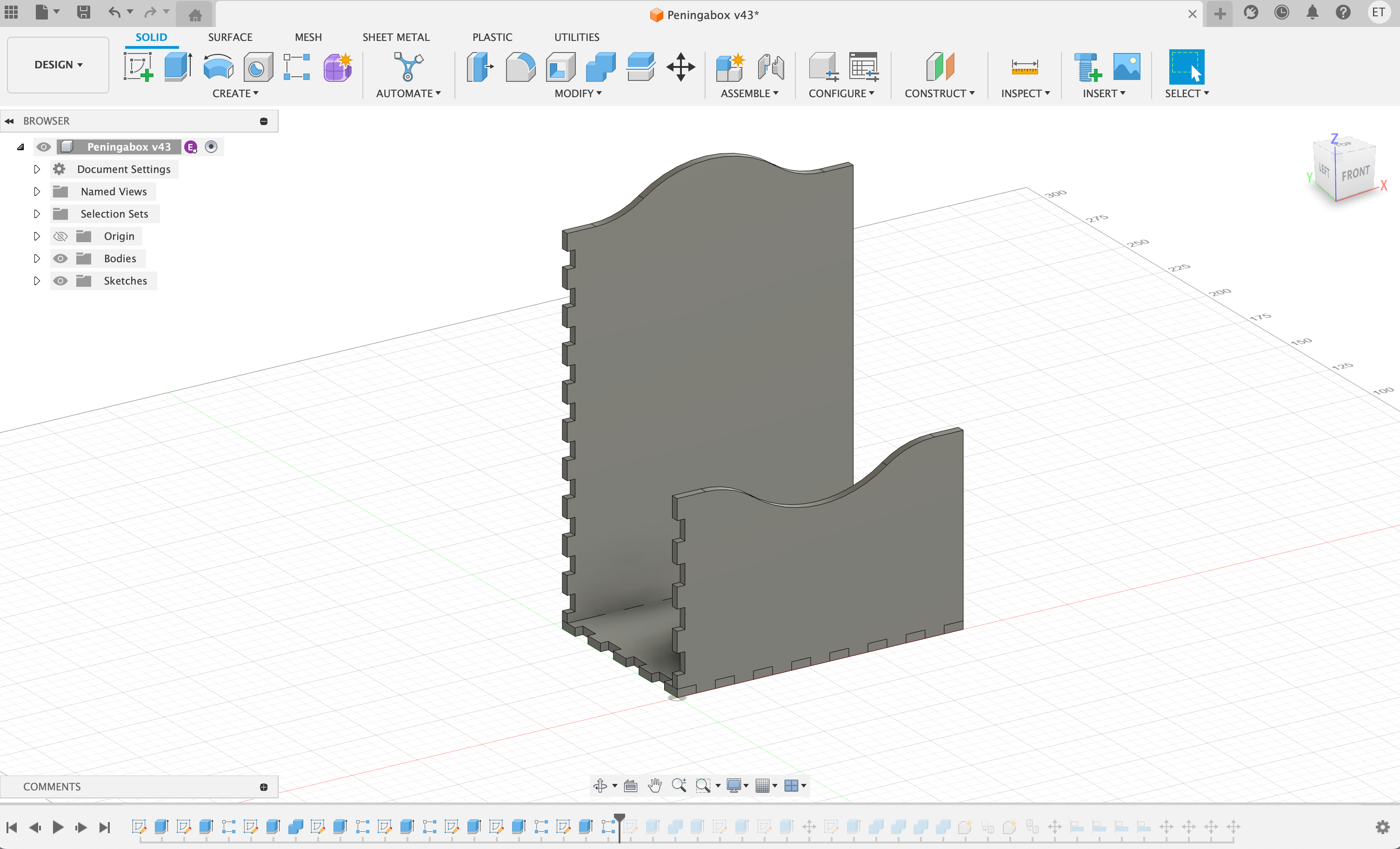Select the Press Pull tool
The width and height of the screenshot is (1400, 849).
click(480, 67)
